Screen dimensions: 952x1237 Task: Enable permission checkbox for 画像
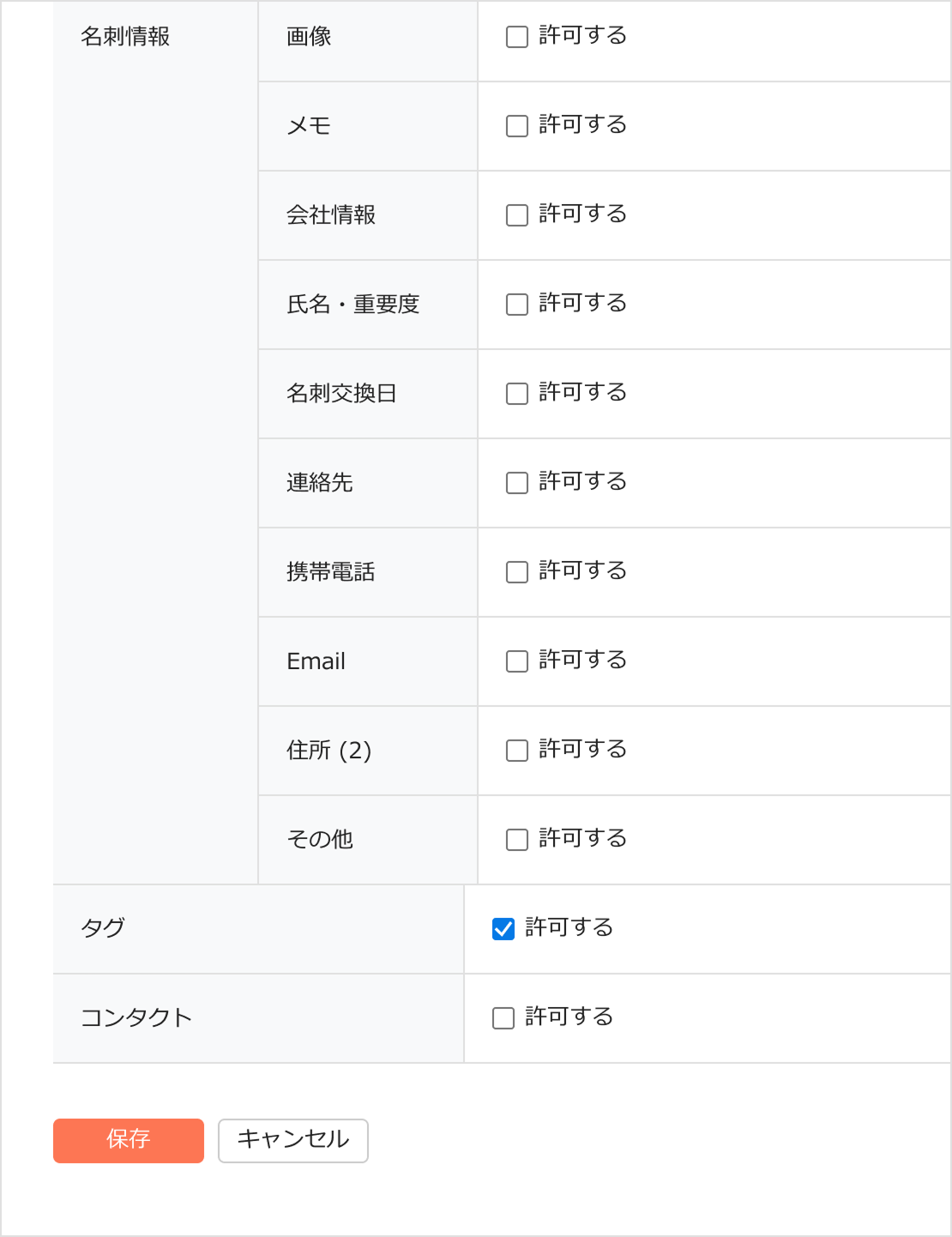tap(517, 37)
